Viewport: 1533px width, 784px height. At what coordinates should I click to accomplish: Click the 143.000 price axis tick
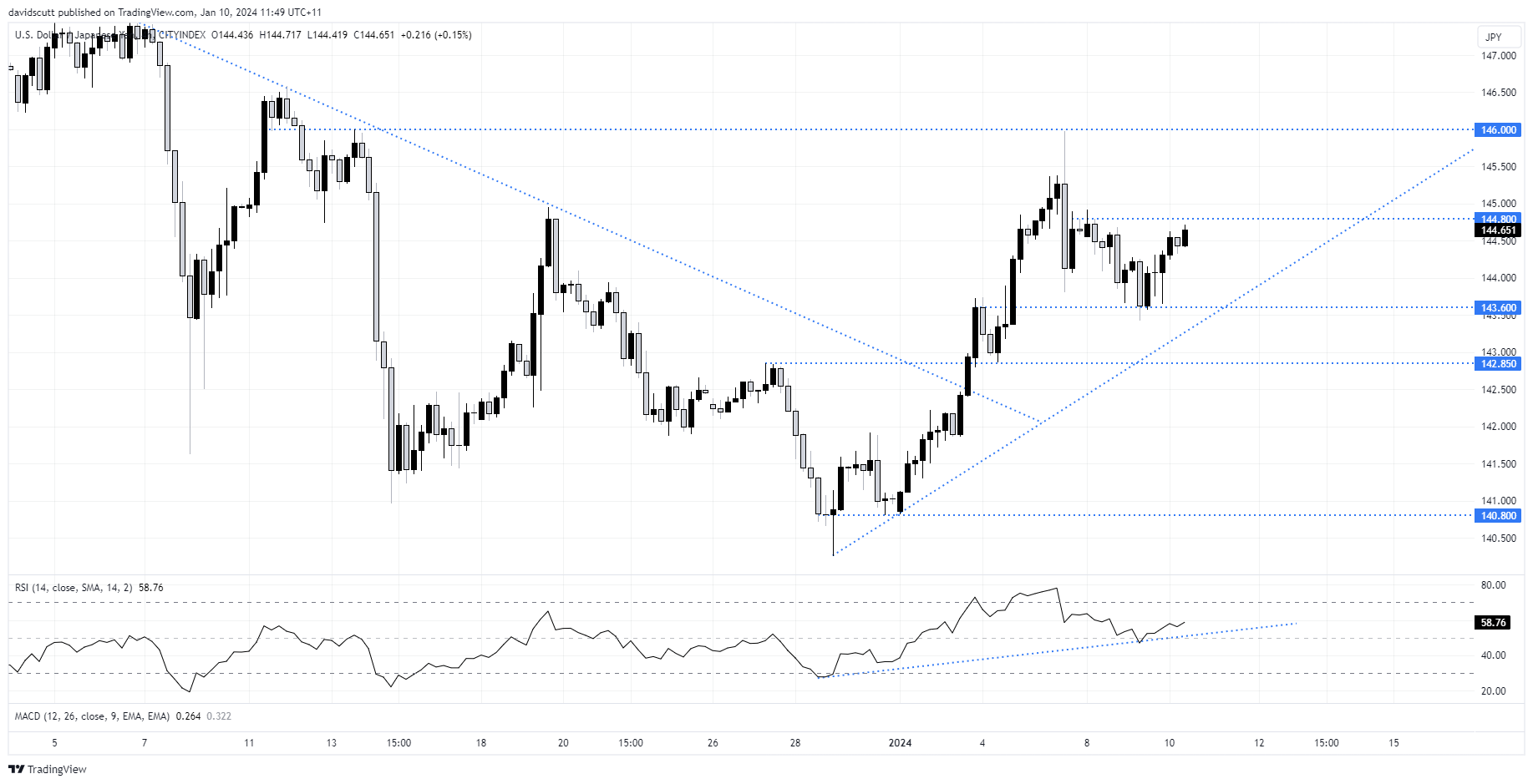pyautogui.click(x=1499, y=352)
